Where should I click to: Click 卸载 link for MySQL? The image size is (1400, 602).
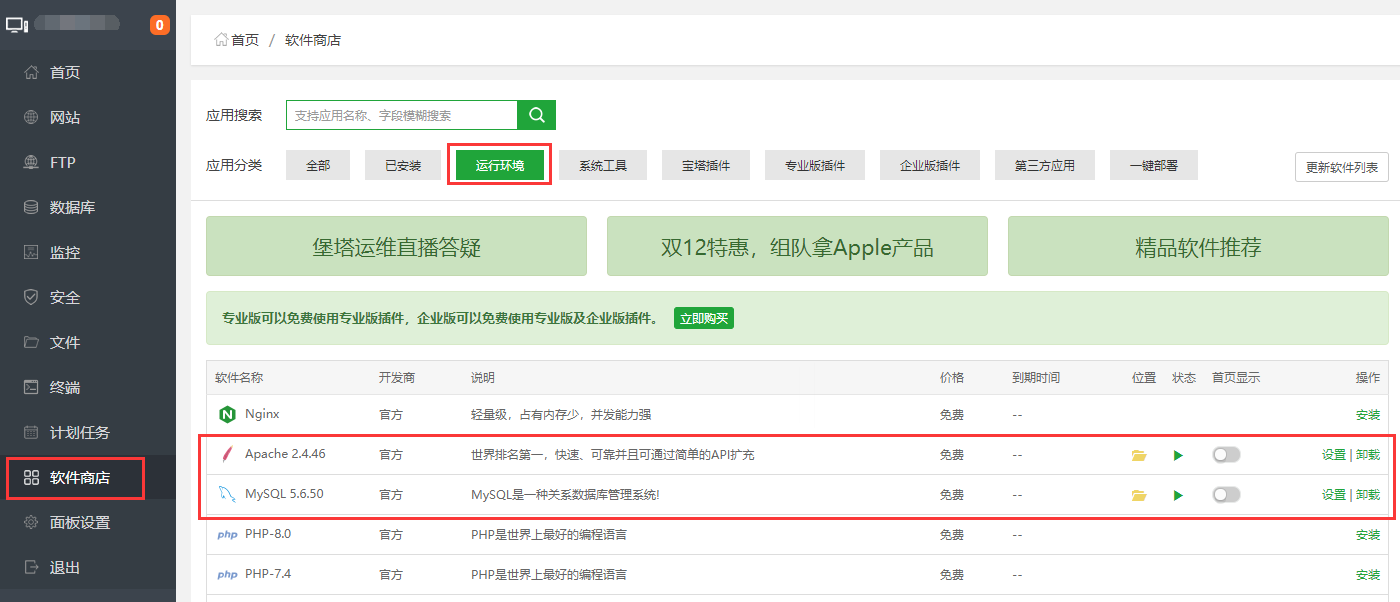1368,495
